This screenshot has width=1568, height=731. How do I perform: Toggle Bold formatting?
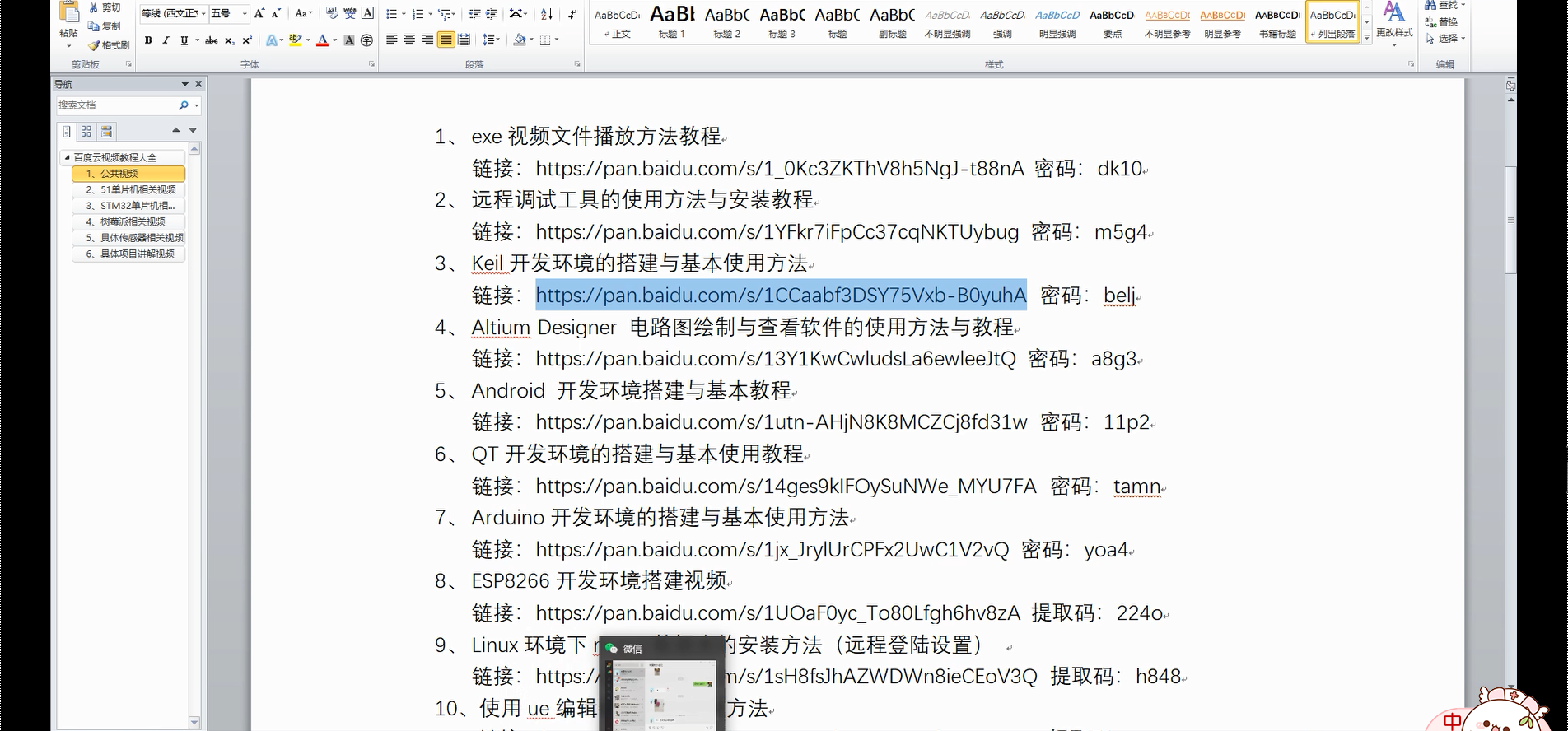[148, 40]
